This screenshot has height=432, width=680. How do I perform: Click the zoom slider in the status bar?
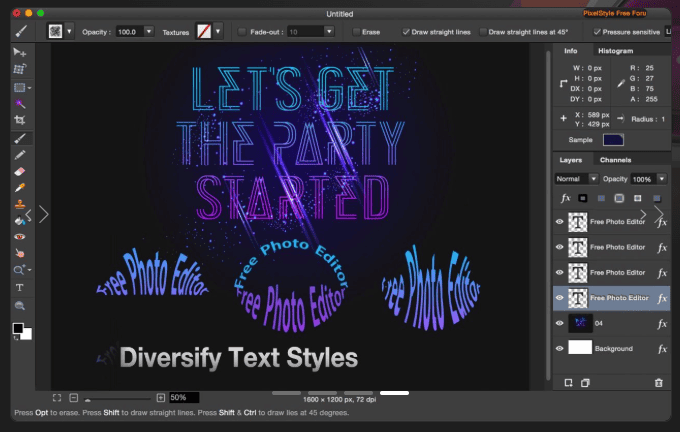pos(118,398)
